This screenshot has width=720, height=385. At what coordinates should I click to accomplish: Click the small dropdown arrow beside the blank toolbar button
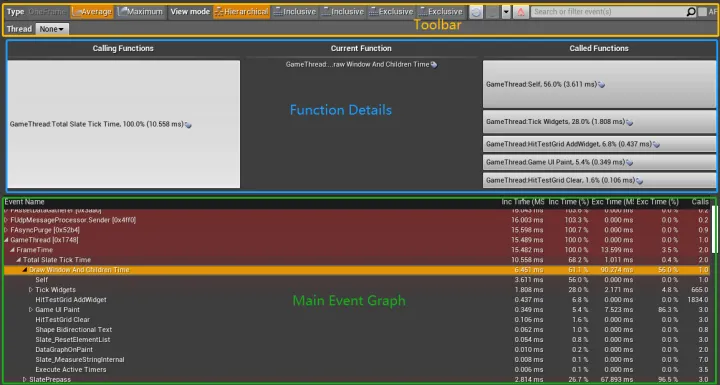(506, 12)
